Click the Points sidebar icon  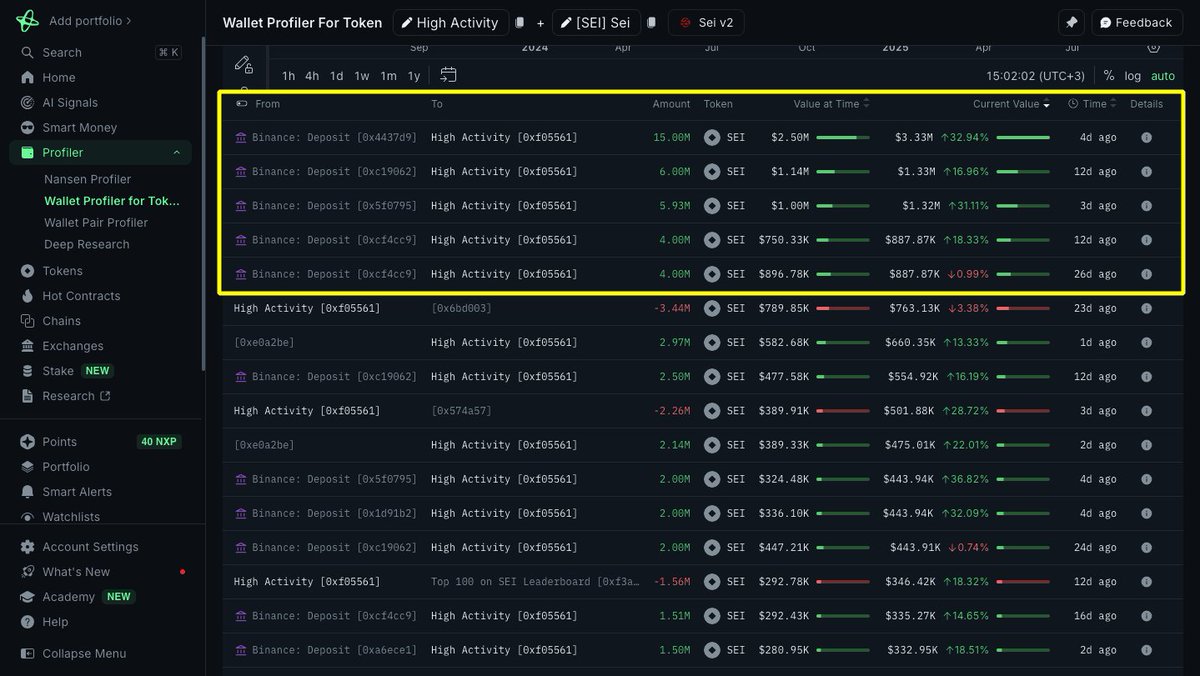27,442
